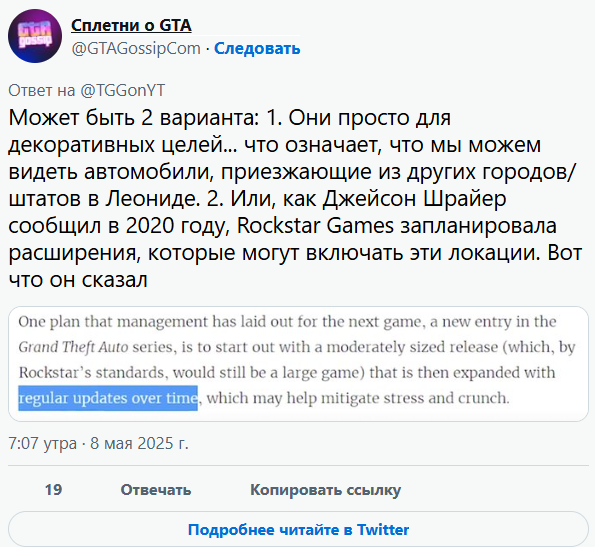Like the tweet showing 19 likes
The image size is (595, 547).
pos(54,489)
